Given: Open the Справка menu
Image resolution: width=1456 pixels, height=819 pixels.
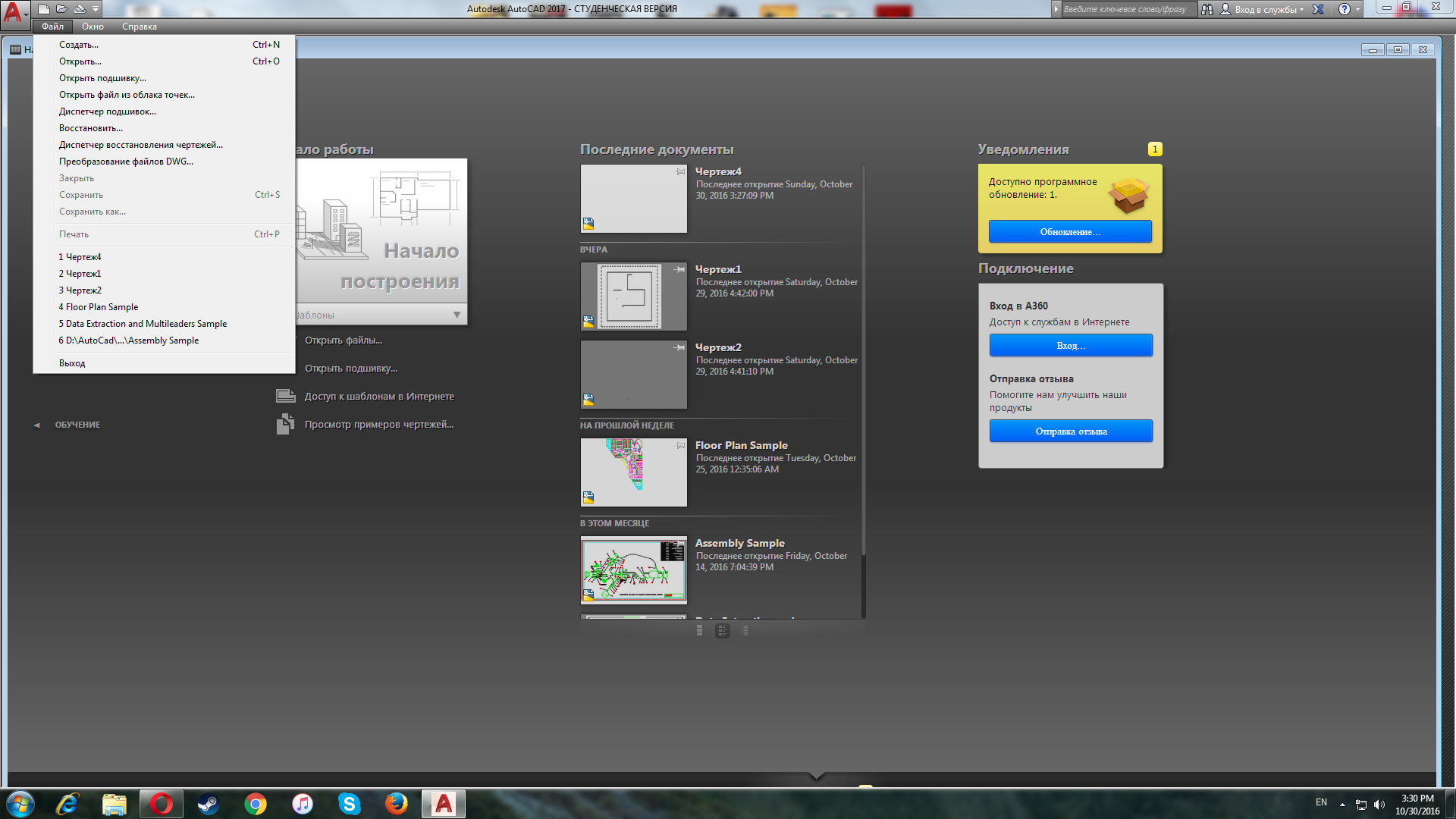Looking at the screenshot, I should click(x=140, y=27).
